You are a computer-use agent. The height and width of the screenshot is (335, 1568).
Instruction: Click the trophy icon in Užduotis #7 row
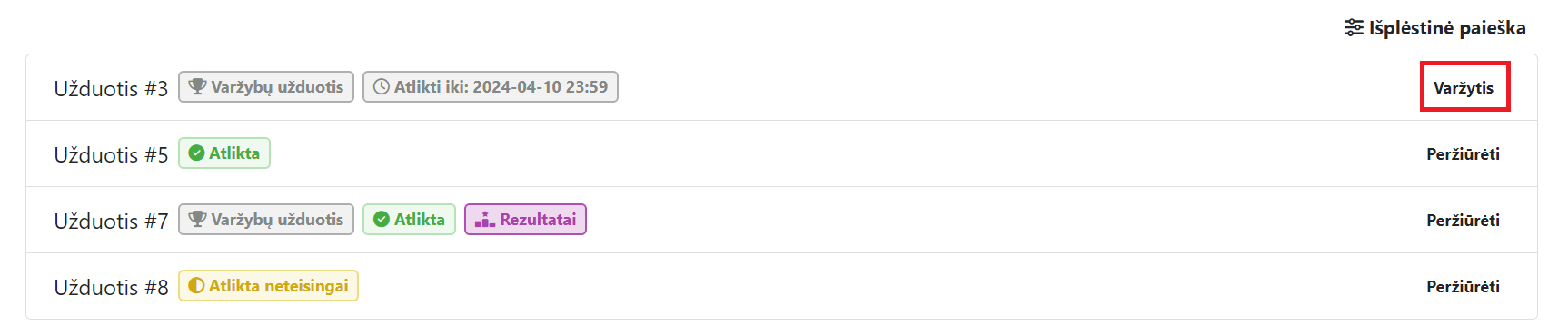pos(197,220)
